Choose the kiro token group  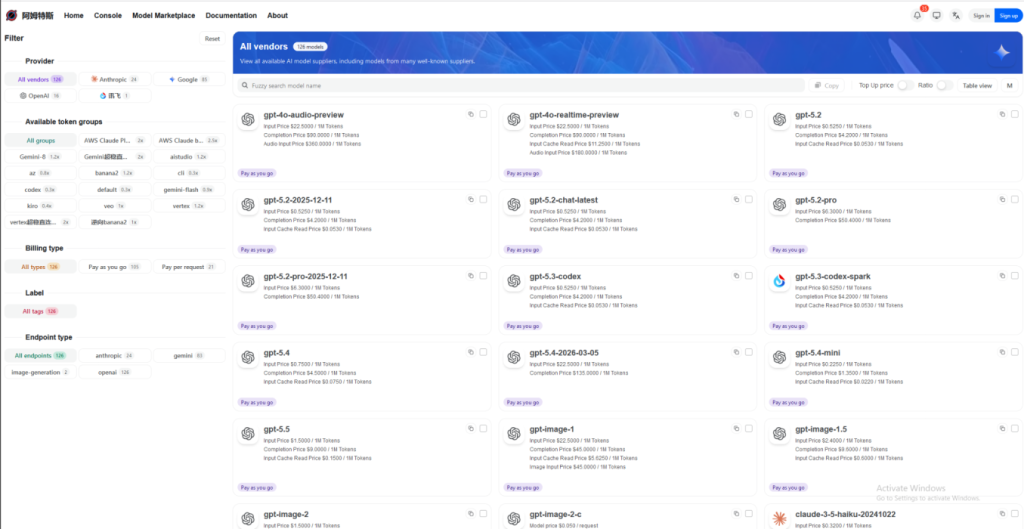tap(40, 206)
